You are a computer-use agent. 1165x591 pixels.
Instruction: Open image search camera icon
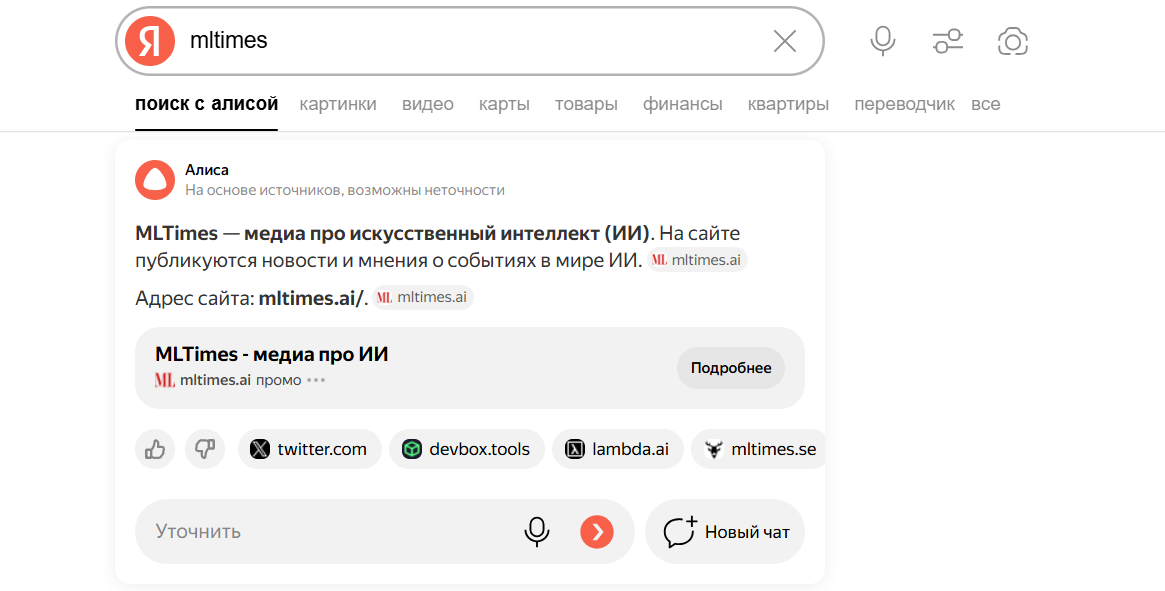click(1013, 41)
